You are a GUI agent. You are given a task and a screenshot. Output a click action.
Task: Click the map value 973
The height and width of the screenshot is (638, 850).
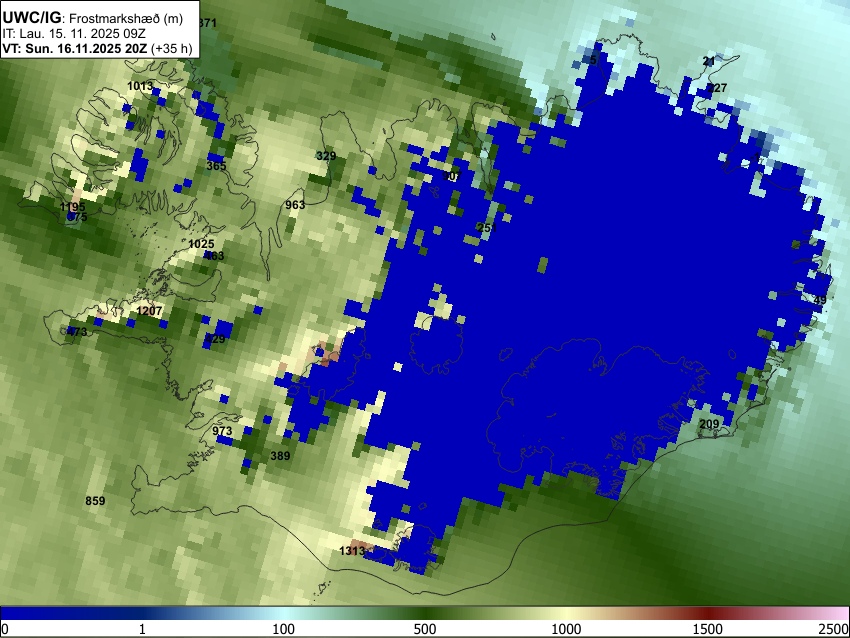pyautogui.click(x=222, y=431)
